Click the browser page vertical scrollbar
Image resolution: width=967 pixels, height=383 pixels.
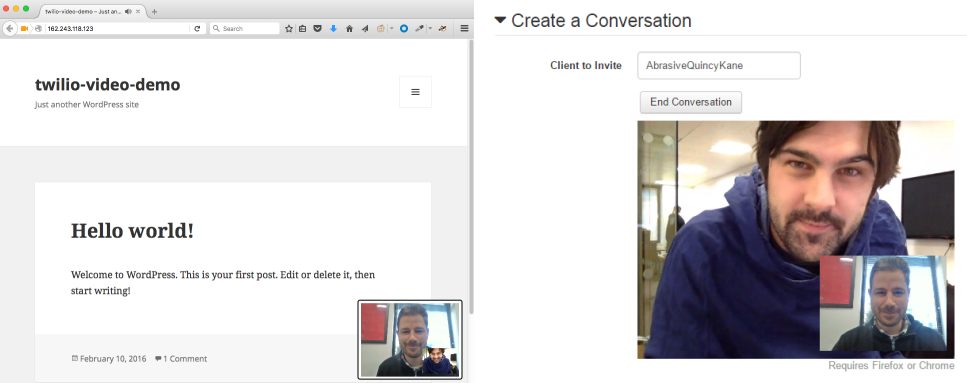(x=471, y=176)
